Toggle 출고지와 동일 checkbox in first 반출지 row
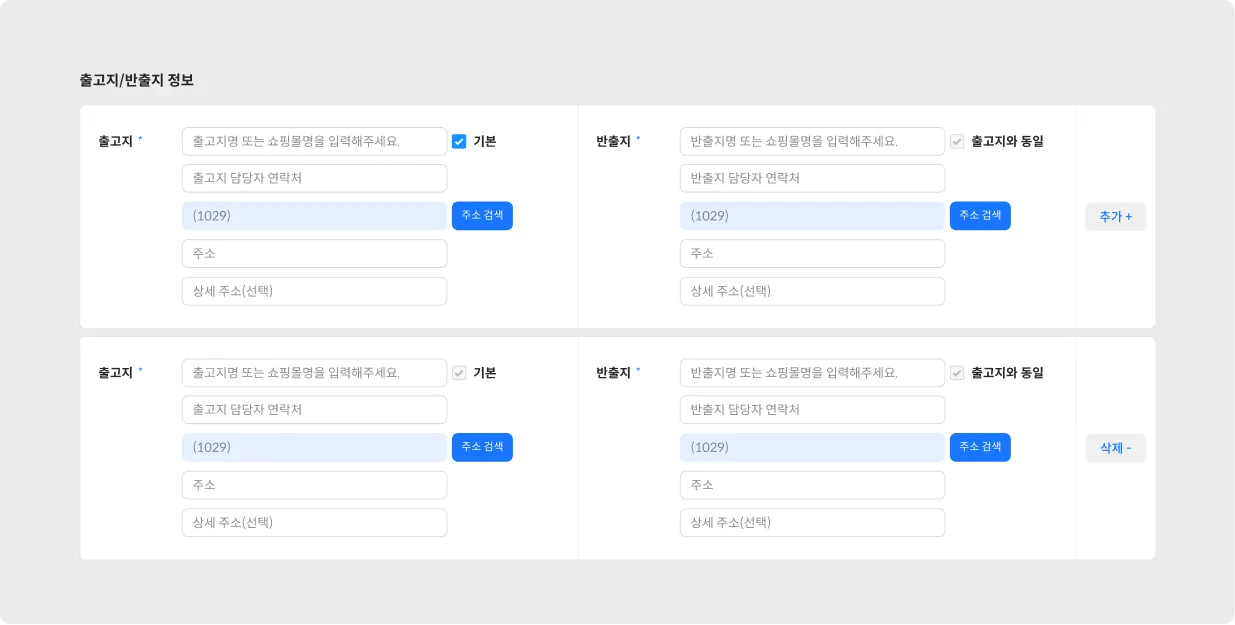This screenshot has height=625, width=1235. (957, 141)
